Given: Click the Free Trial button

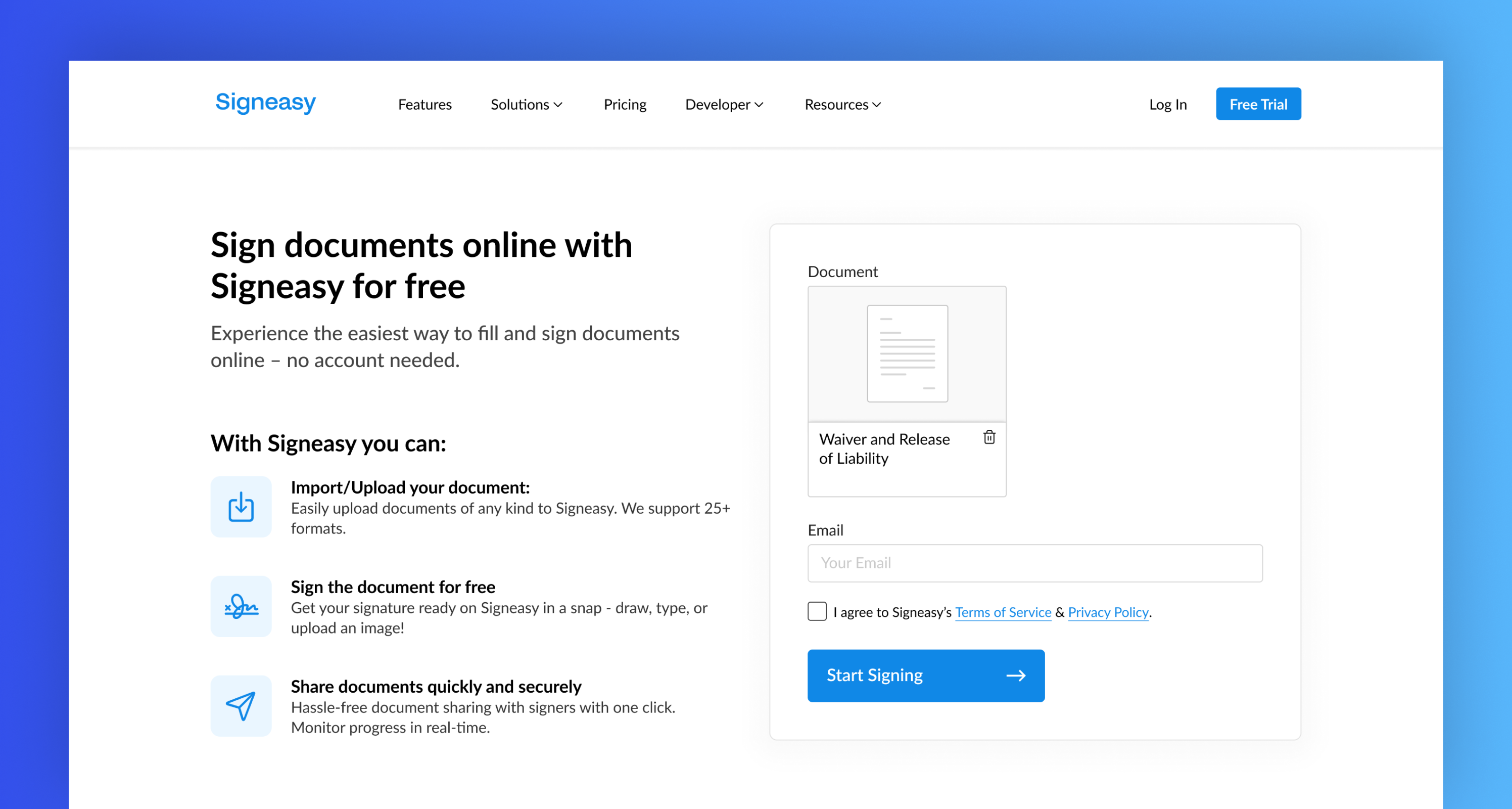Looking at the screenshot, I should (x=1258, y=104).
